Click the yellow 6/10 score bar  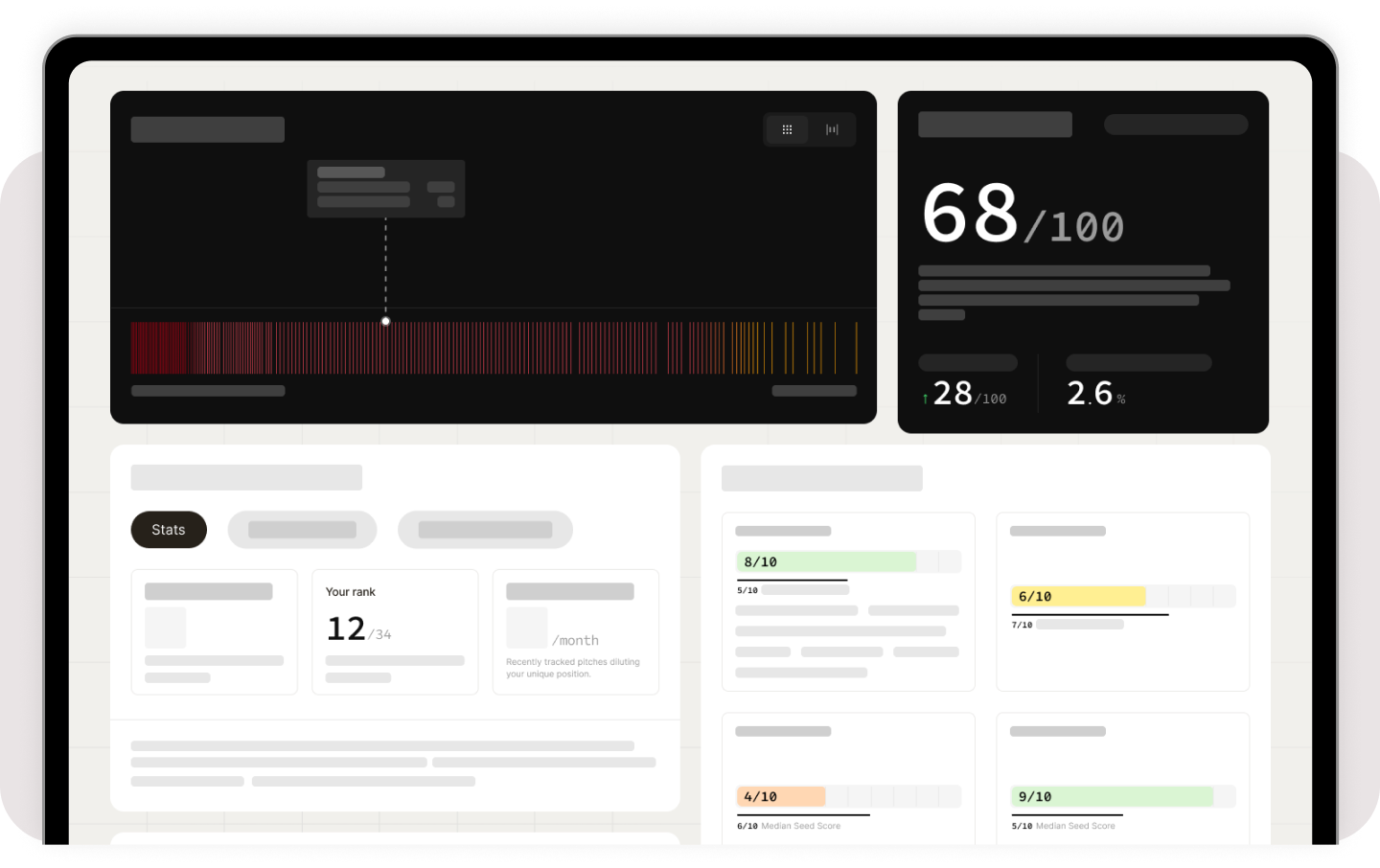[1078, 596]
